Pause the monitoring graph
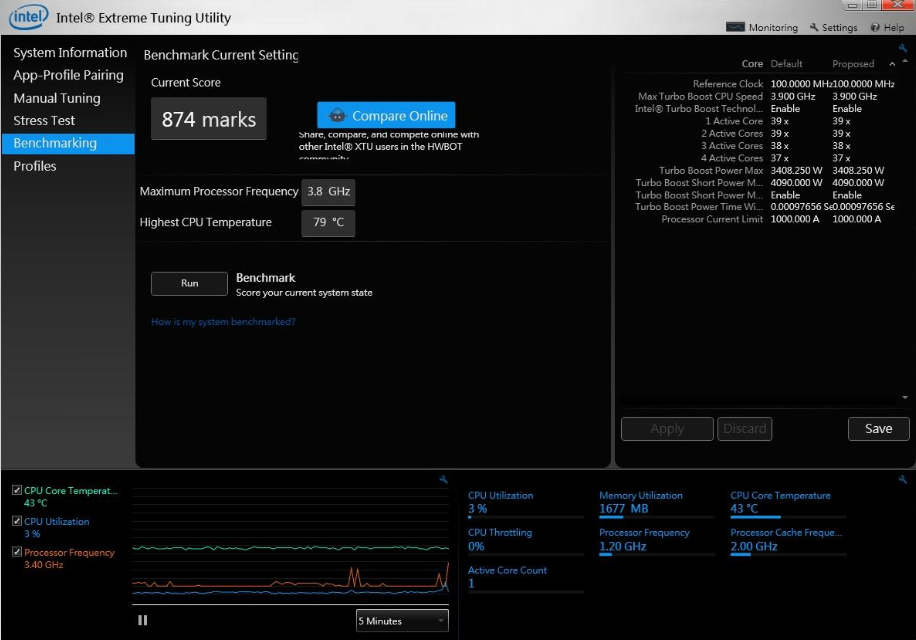Image resolution: width=916 pixels, height=640 pixels. point(143,620)
